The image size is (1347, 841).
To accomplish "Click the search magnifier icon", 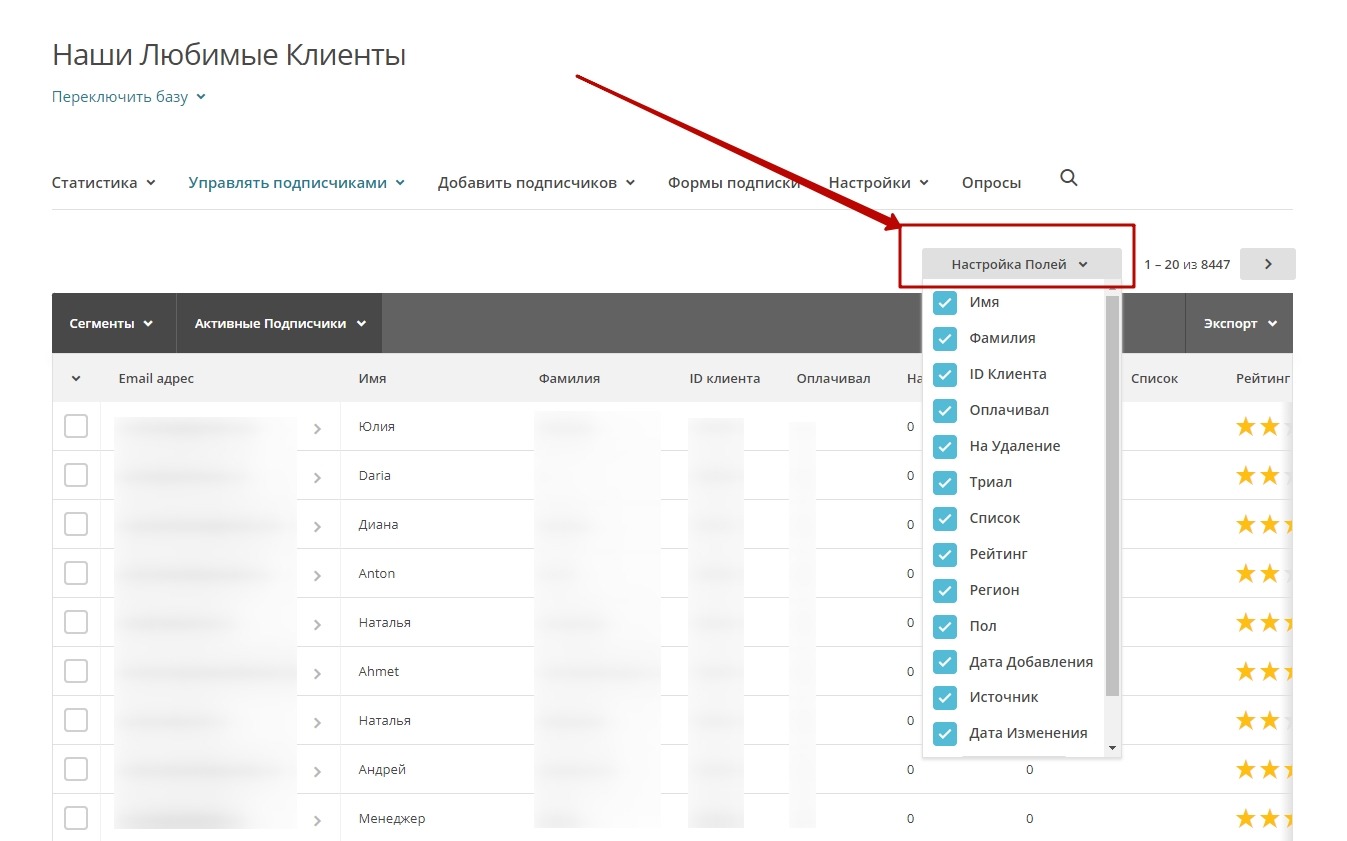I will pos(1068,178).
